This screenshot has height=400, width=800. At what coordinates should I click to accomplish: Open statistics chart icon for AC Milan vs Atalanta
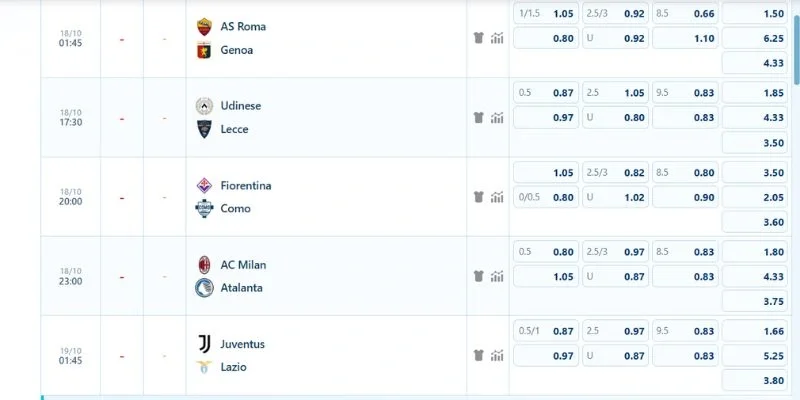(x=497, y=276)
